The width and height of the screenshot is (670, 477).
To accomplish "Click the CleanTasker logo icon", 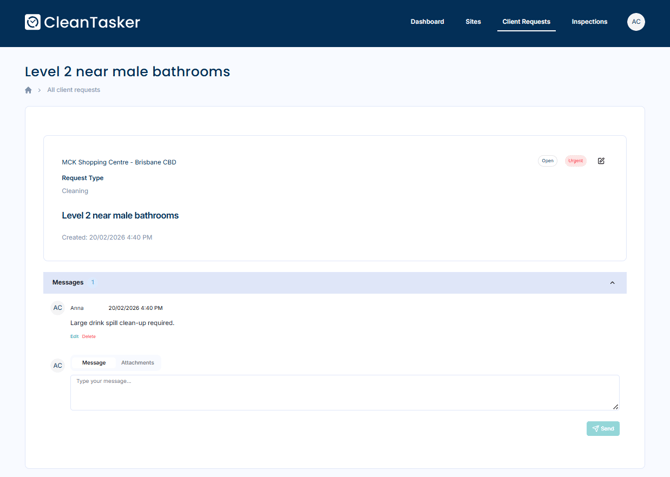I will [33, 22].
